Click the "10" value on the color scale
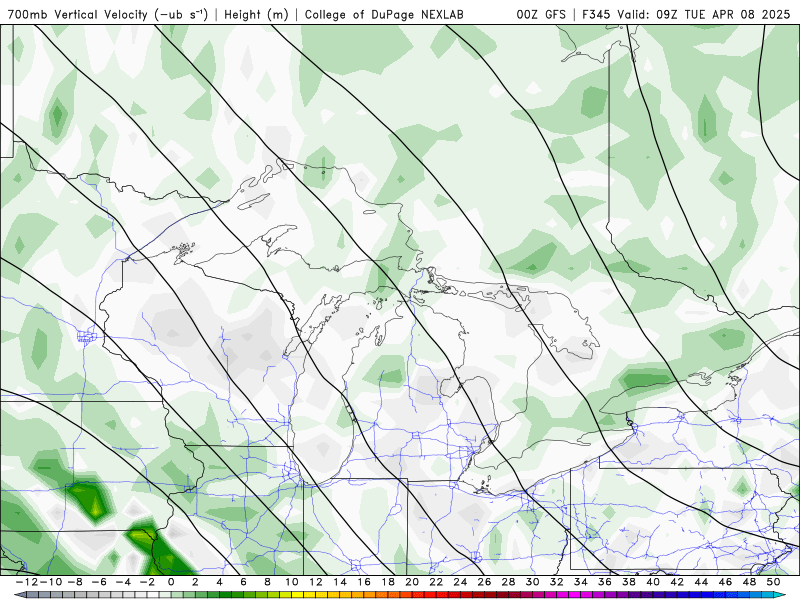Viewport: 800px width, 600px height. click(292, 582)
